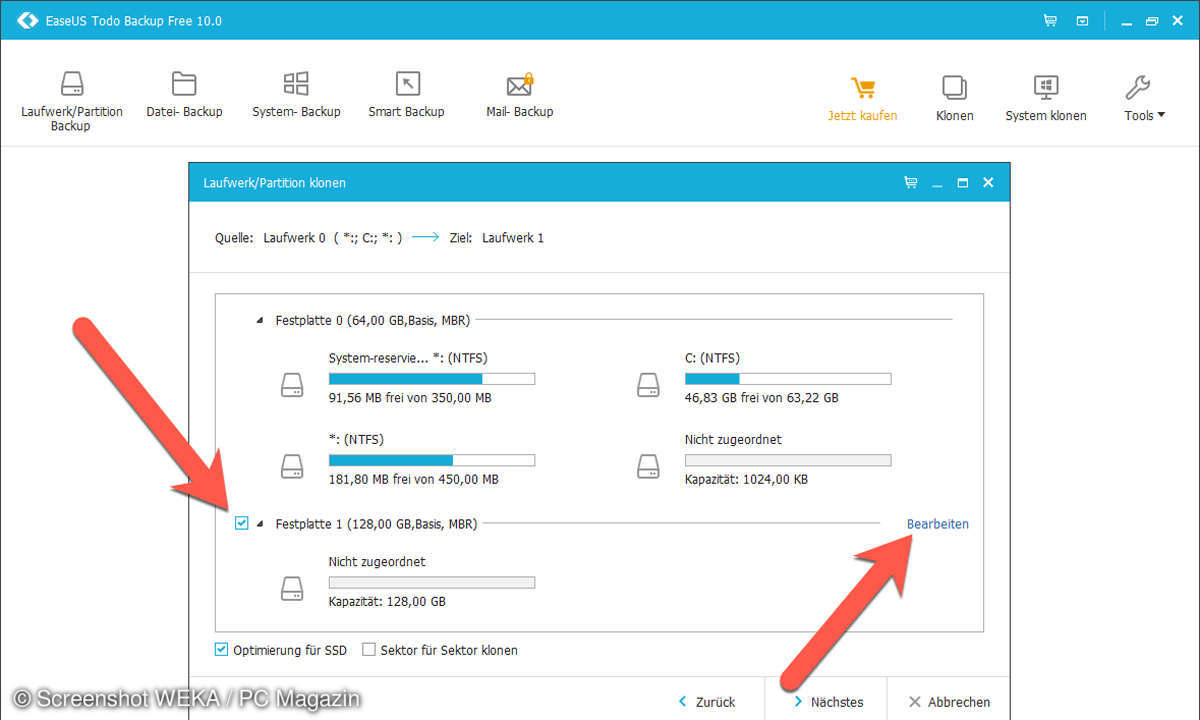This screenshot has width=1200, height=720.
Task: Click the System-reserviert partition usage bar
Action: (x=432, y=379)
